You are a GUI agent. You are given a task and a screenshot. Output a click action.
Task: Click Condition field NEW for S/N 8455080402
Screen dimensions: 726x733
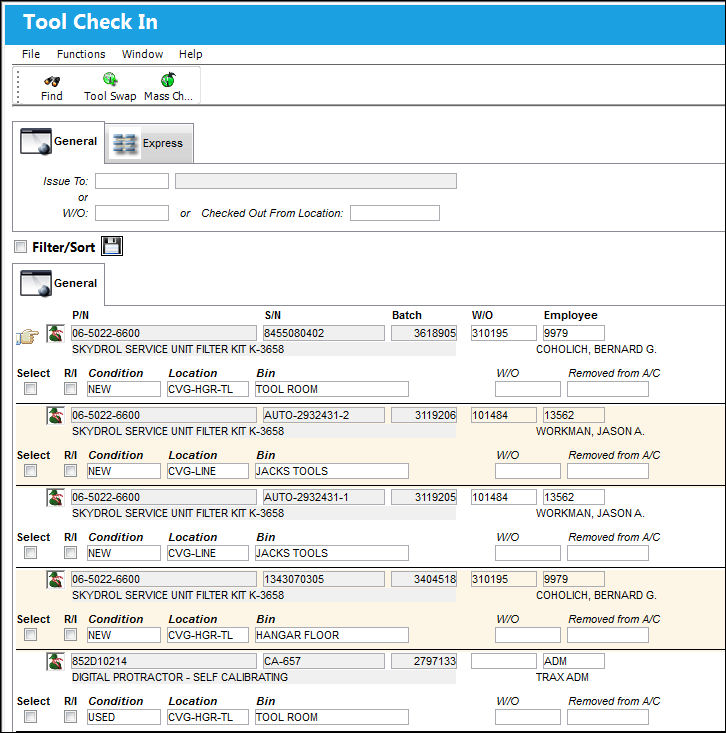click(124, 389)
